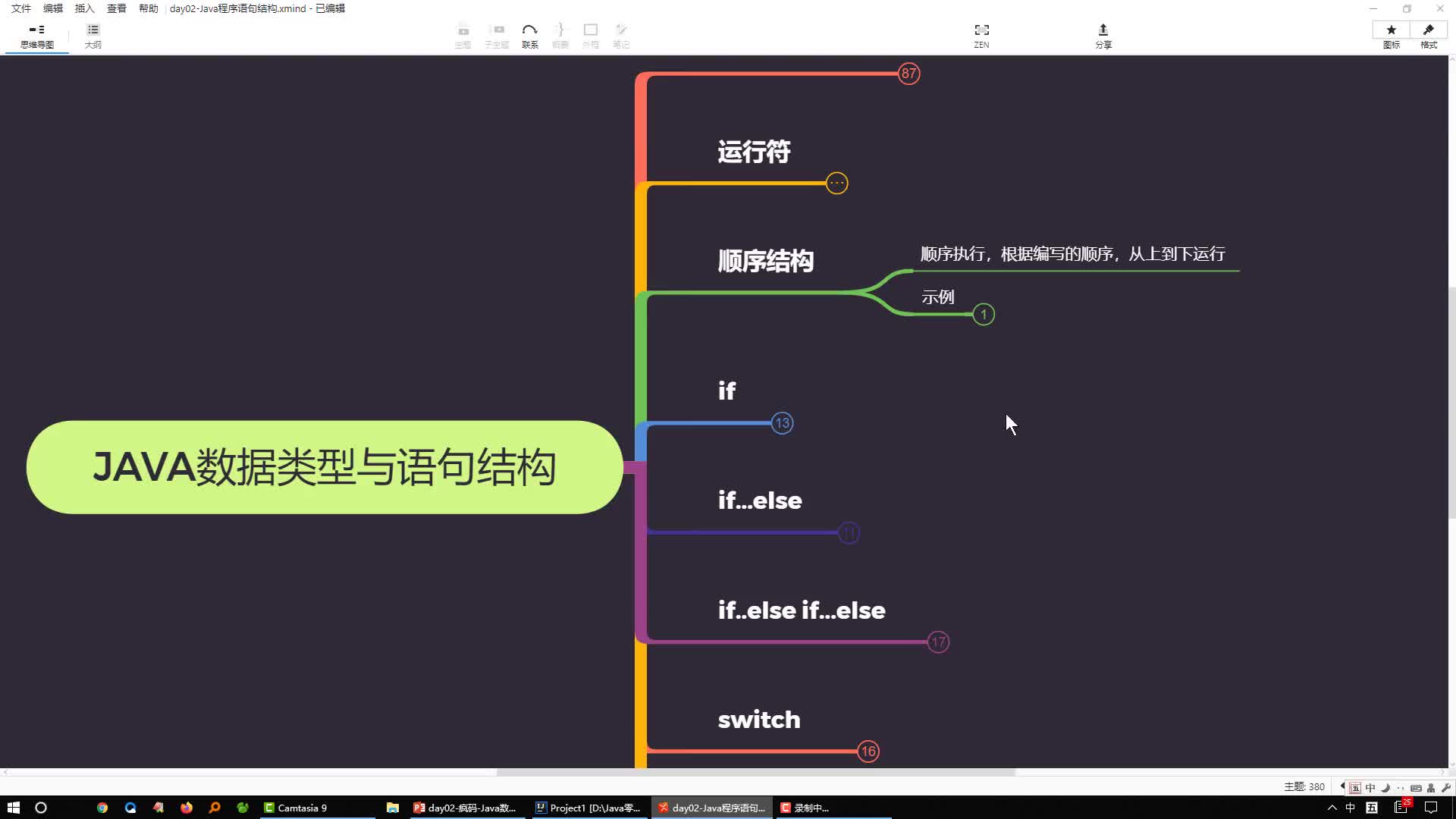Expand the if...else branch showing 11
Viewport: 1456px width, 819px height.
click(x=849, y=532)
